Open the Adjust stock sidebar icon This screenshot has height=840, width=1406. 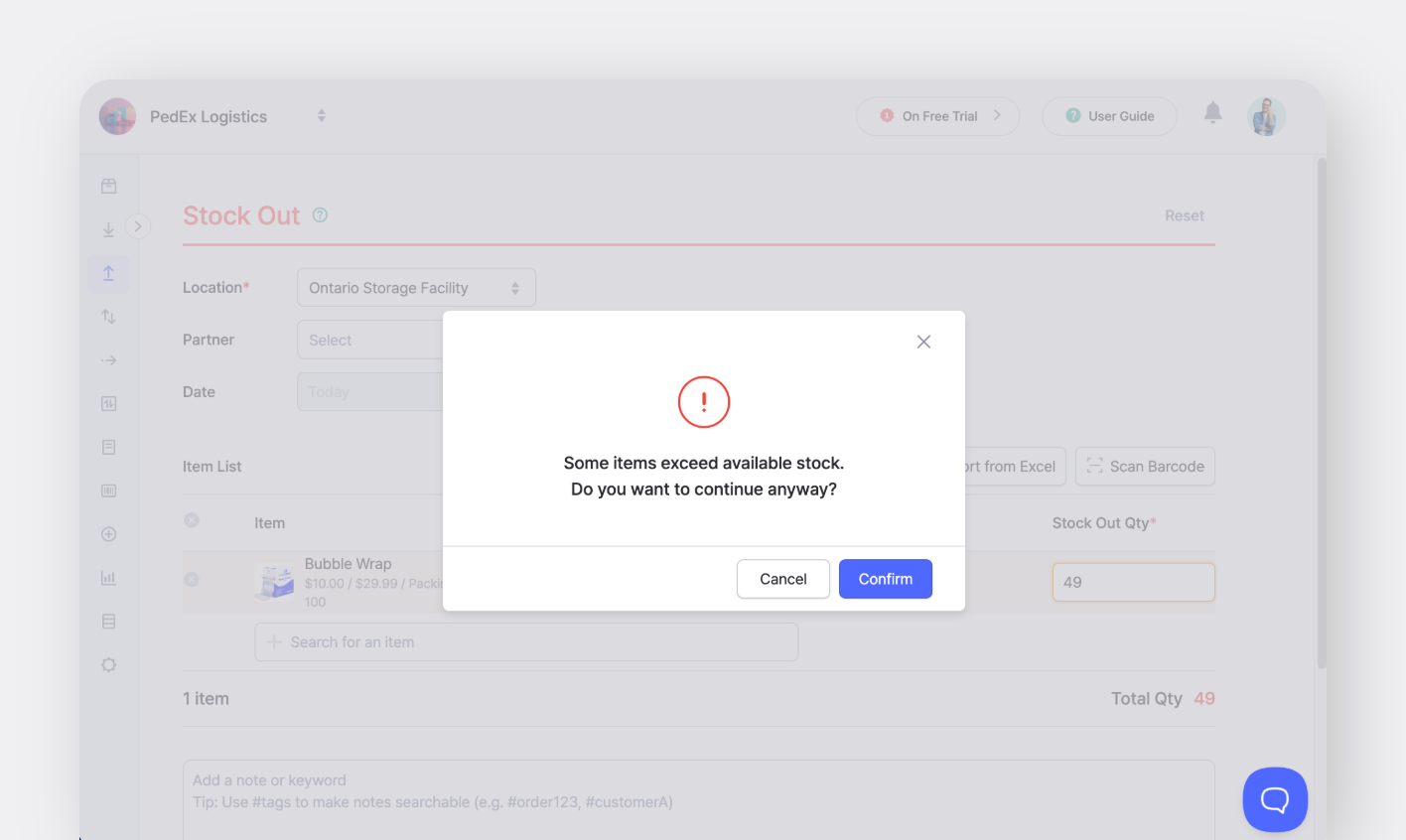[x=109, y=317]
